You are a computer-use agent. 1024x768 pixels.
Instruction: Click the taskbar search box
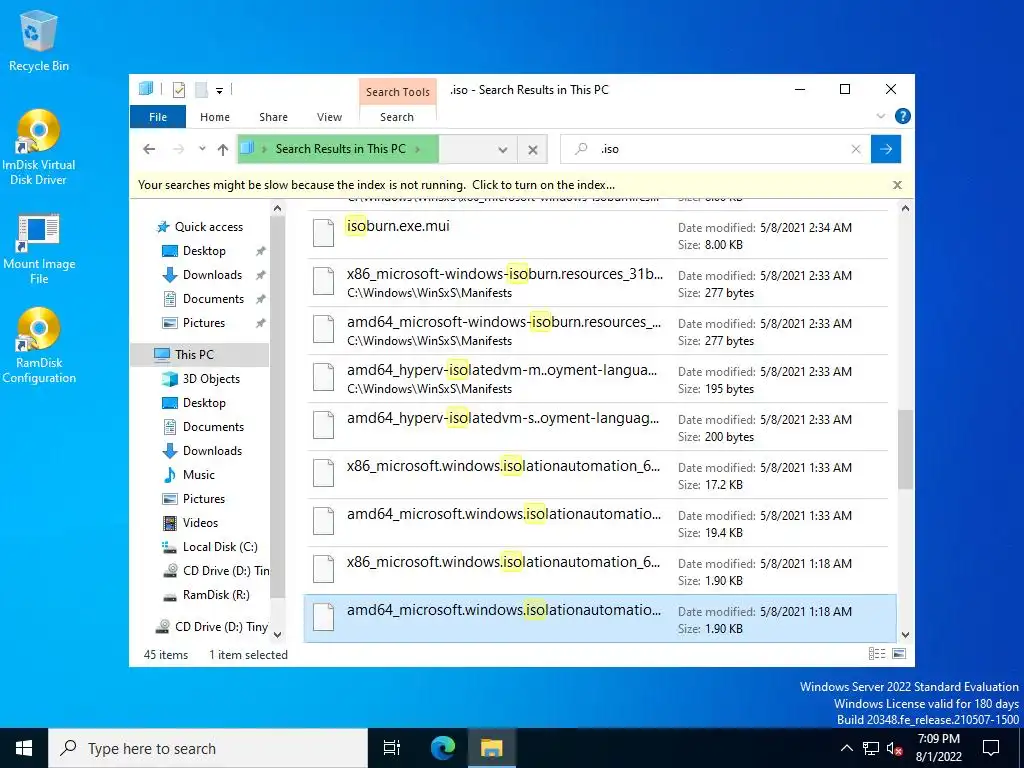(x=208, y=748)
